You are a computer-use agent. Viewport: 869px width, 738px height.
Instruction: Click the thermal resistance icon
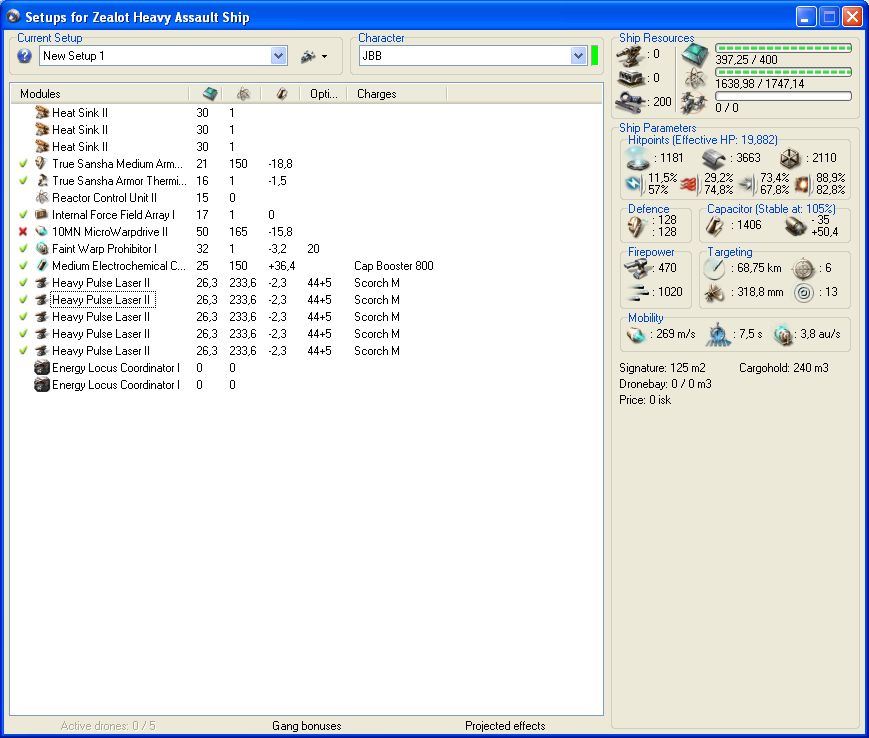689,183
